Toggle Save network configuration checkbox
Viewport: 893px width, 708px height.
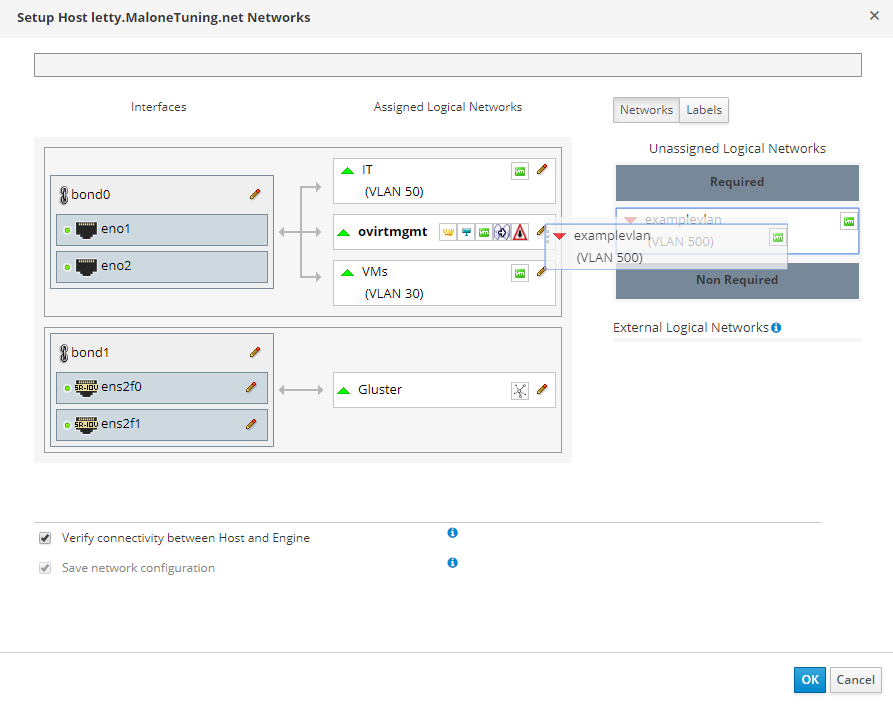[44, 568]
